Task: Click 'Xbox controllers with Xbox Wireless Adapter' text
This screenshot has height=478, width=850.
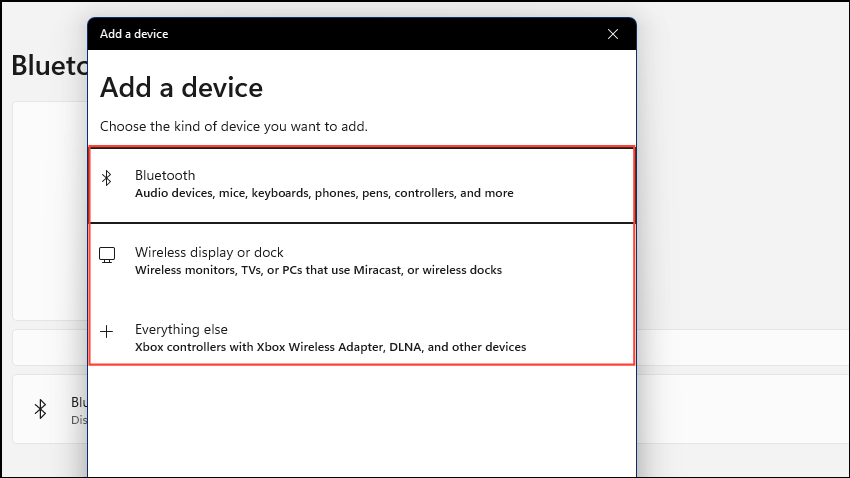Action: (x=330, y=347)
